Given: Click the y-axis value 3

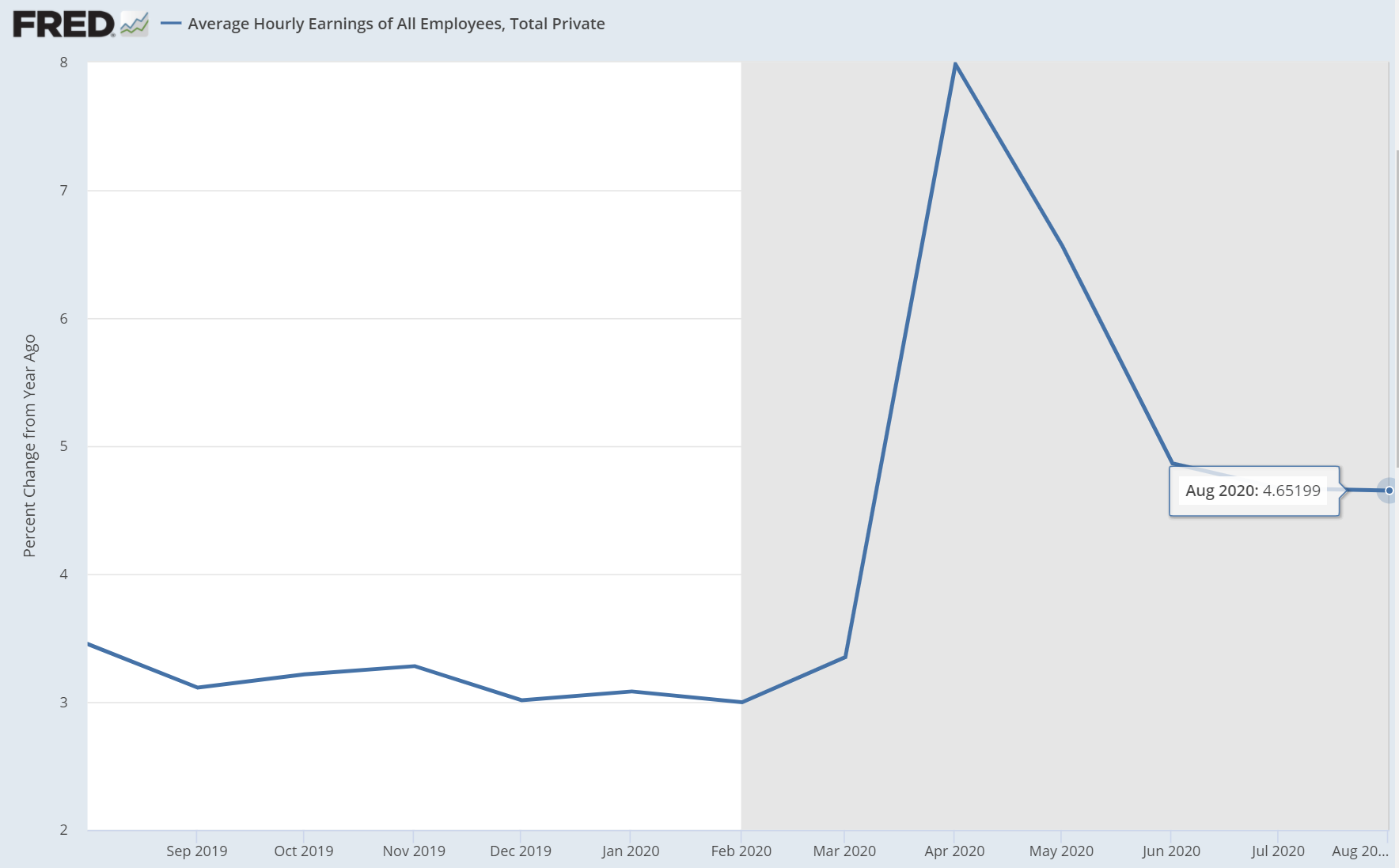Looking at the screenshot, I should 64,703.
